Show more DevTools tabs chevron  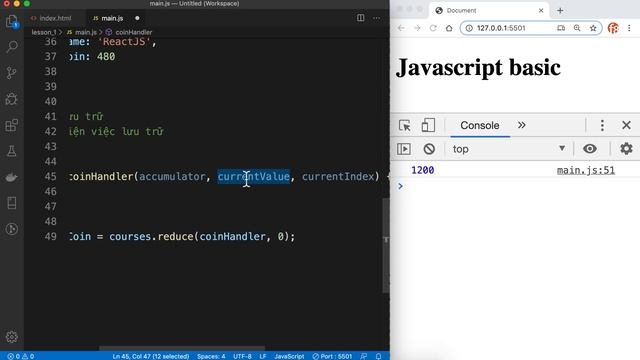point(522,125)
